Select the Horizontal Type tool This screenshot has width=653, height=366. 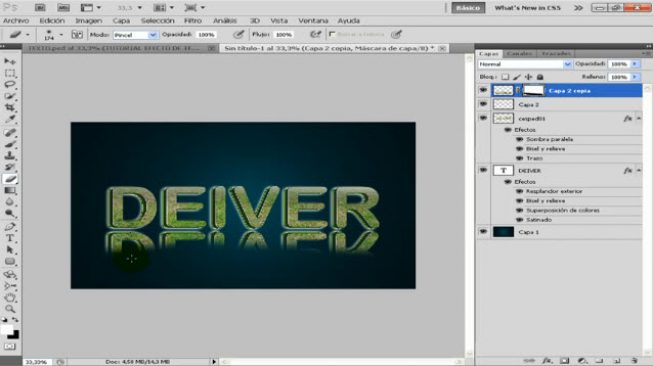[x=10, y=238]
